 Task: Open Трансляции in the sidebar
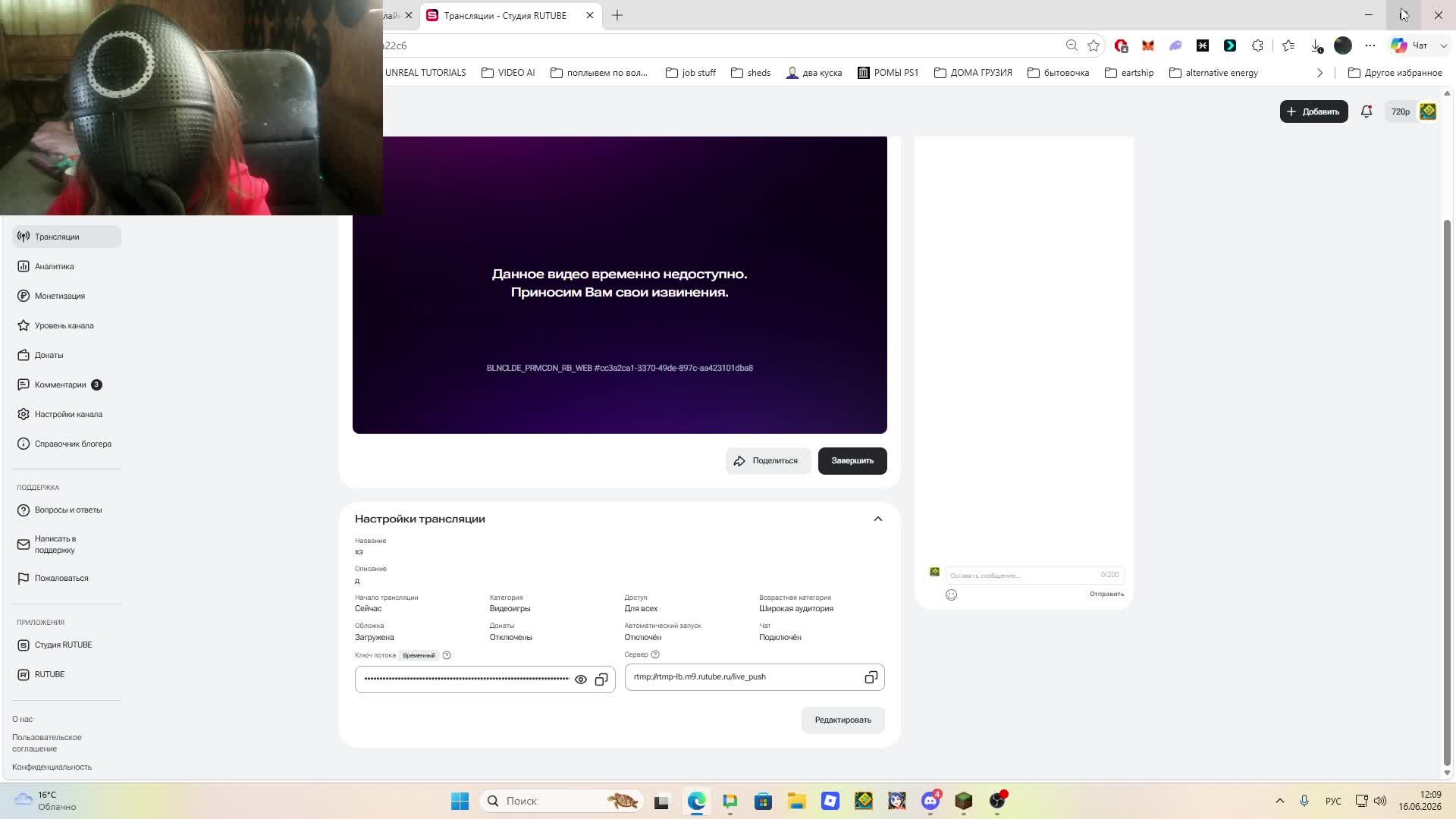[x=67, y=237]
